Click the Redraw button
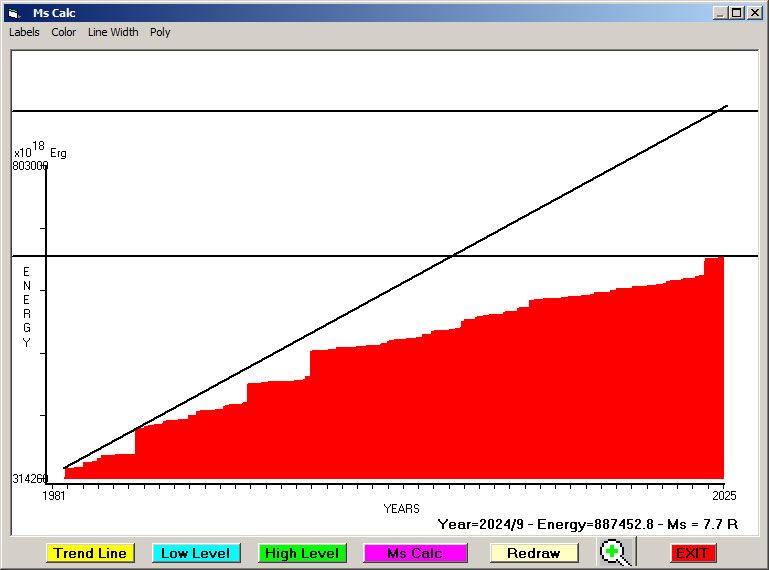Viewport: 769px width, 570px height. pyautogui.click(x=534, y=553)
